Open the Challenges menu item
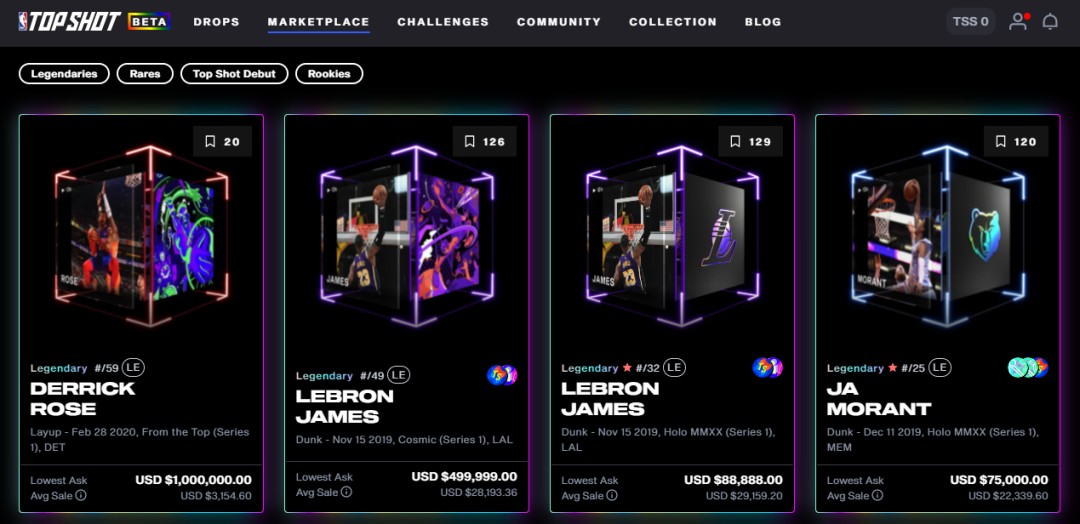 tap(443, 22)
